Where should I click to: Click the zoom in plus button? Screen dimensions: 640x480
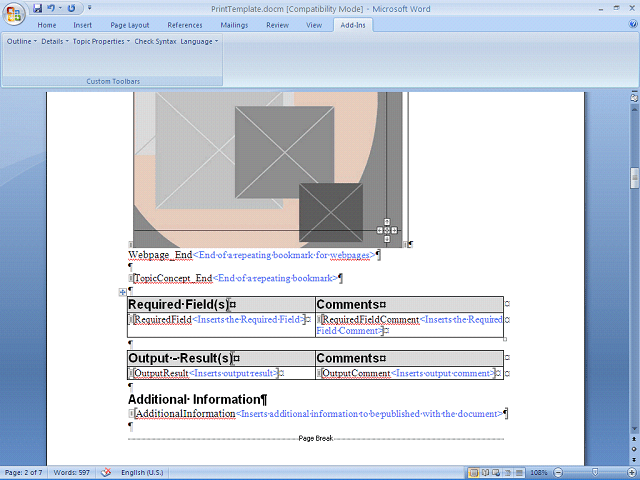631,472
